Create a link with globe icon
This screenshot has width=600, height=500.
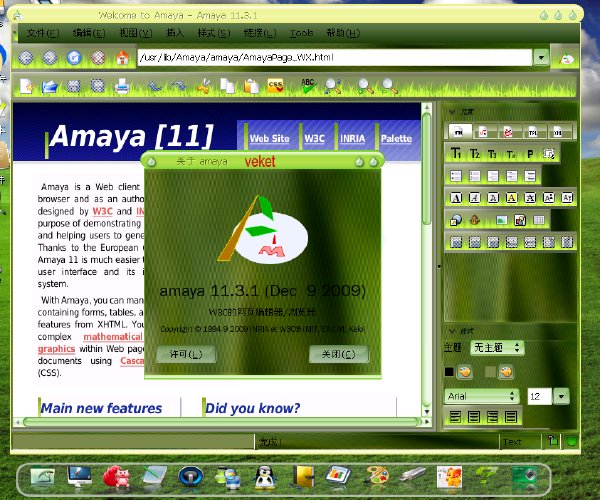pyautogui.click(x=456, y=220)
